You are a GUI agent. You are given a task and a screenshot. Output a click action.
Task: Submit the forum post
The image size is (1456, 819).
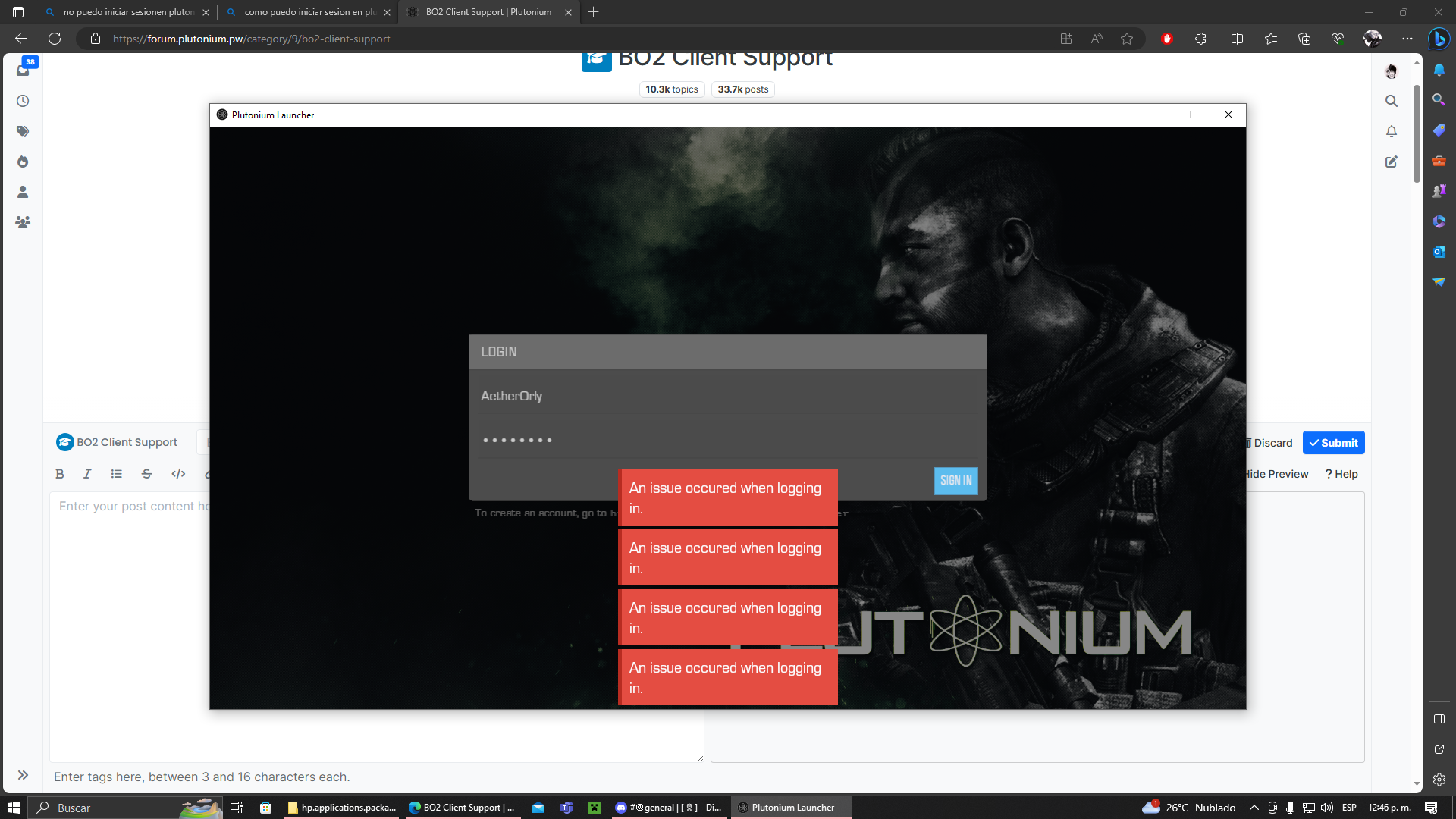click(x=1333, y=443)
